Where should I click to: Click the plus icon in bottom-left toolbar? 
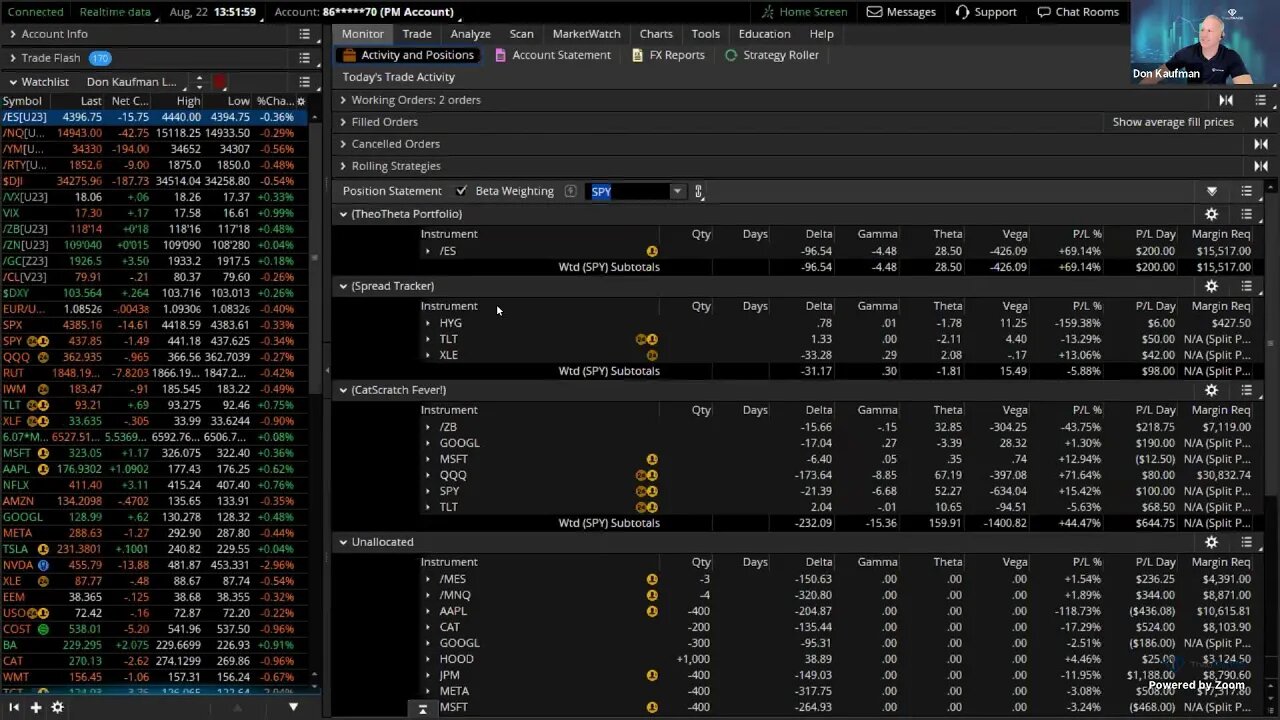(x=36, y=707)
